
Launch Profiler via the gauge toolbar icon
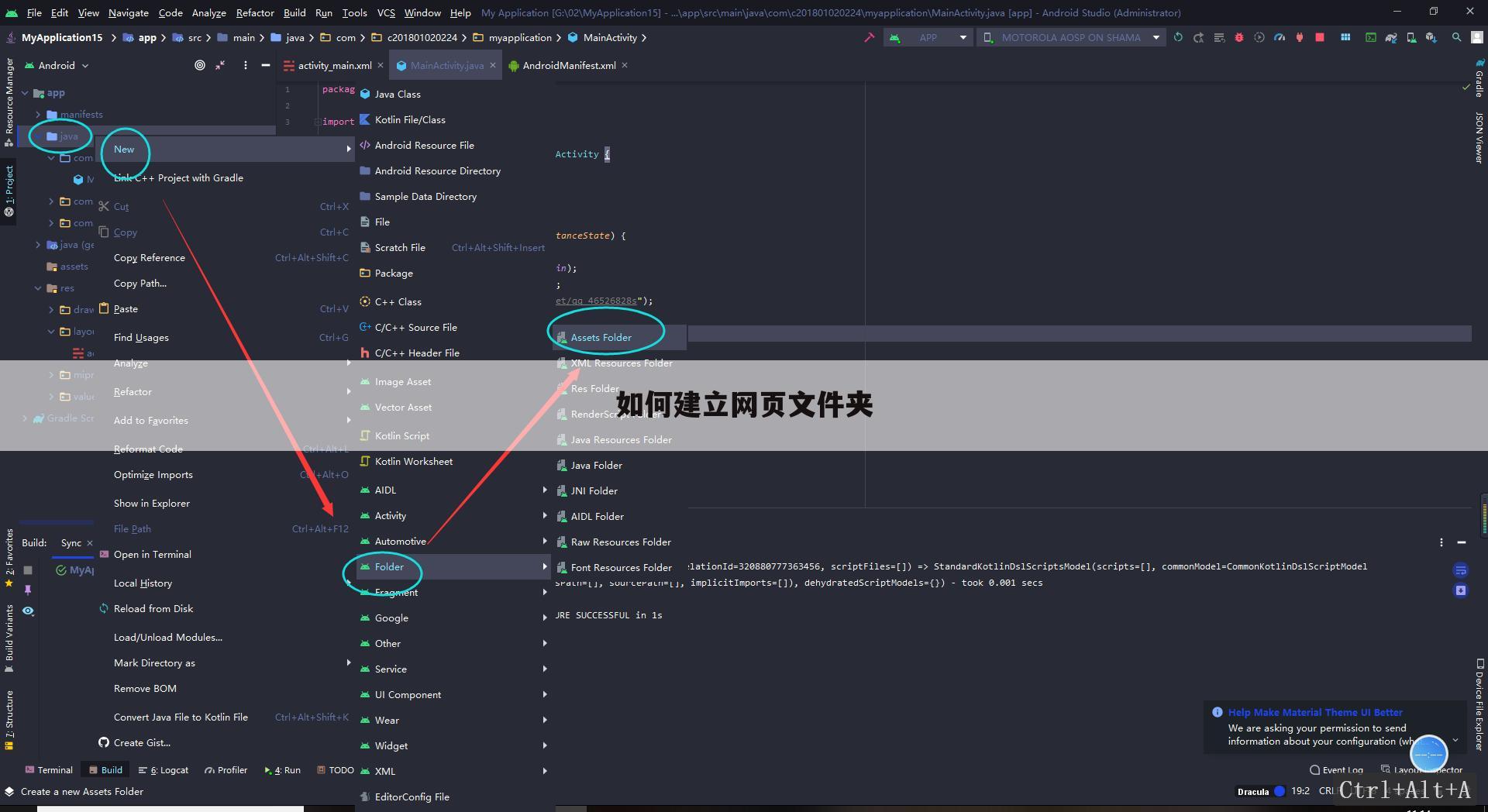(1280, 37)
